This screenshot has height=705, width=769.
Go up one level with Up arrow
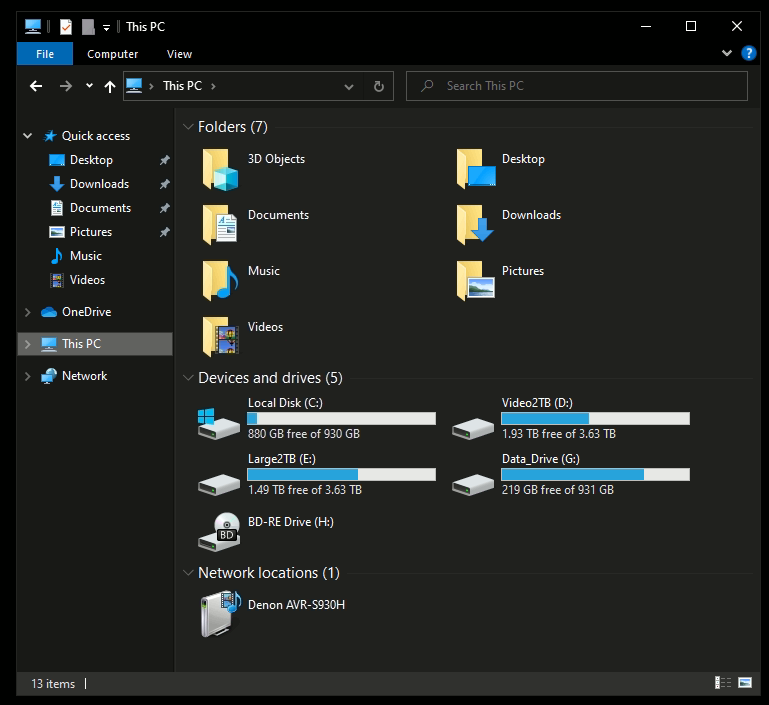110,86
